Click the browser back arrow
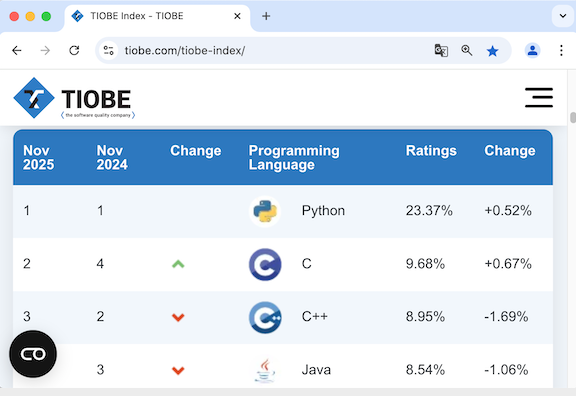Viewport: 576px width, 396px height. pos(17,50)
